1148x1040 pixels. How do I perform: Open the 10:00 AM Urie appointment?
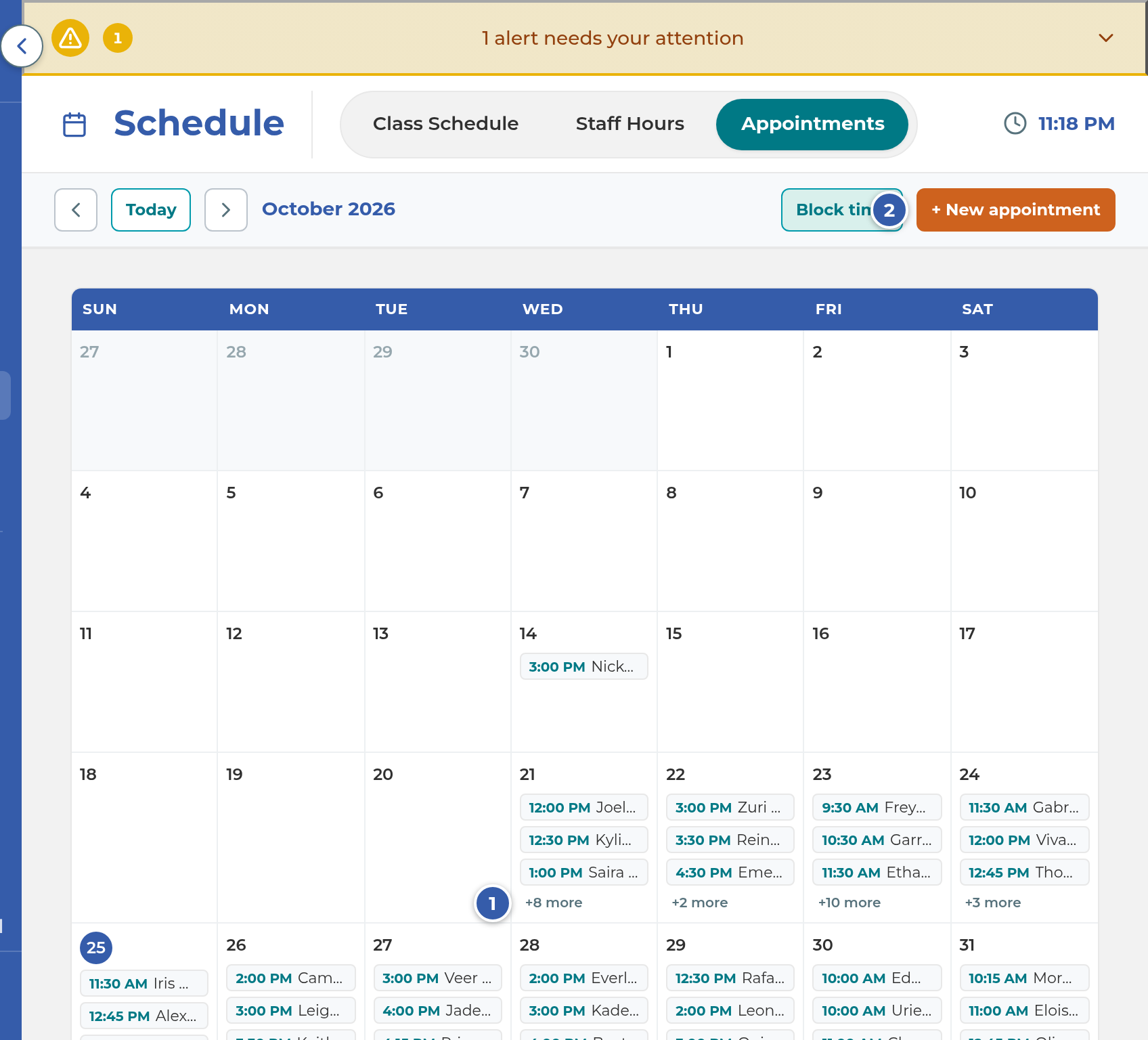[877, 1010]
